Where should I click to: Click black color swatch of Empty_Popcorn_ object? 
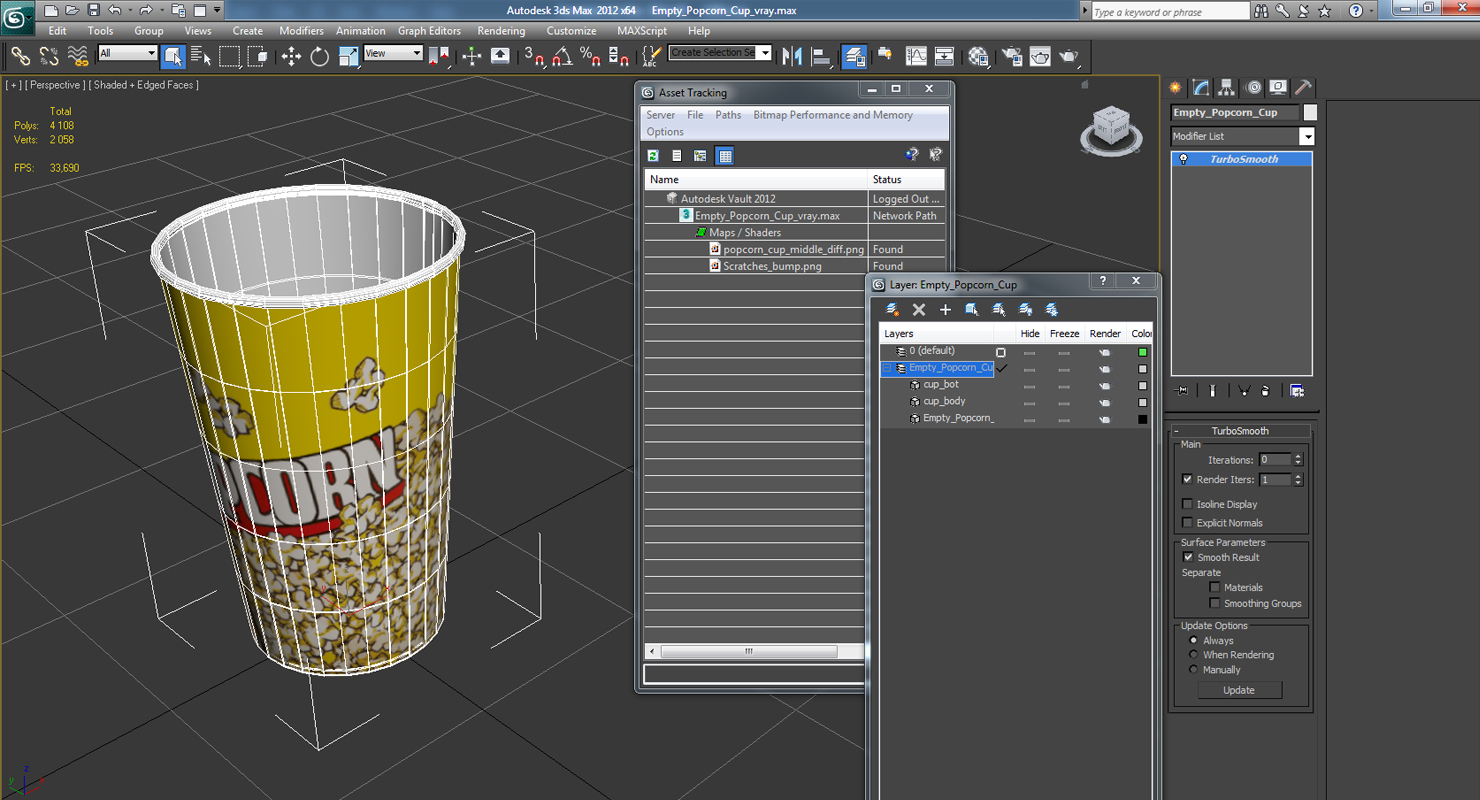click(x=1142, y=419)
